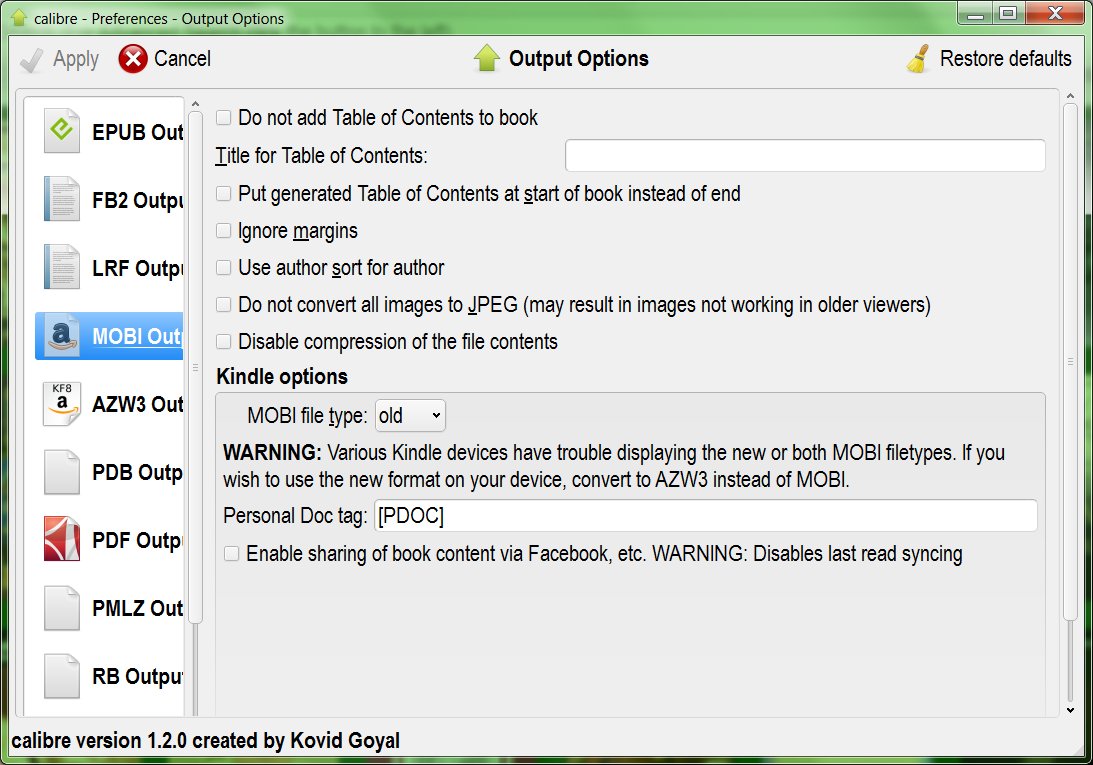Screen dimensions: 1093x765
Task: Enable sharing of book content via Facebook
Action: [231, 553]
